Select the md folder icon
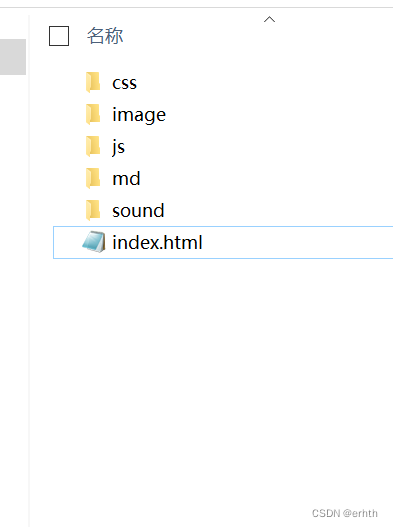This screenshot has width=393, height=527. [x=93, y=178]
